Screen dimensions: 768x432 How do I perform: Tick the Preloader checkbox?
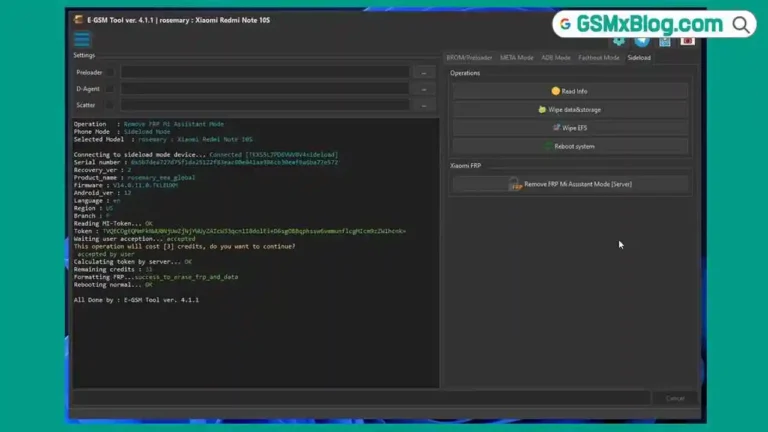pos(110,72)
